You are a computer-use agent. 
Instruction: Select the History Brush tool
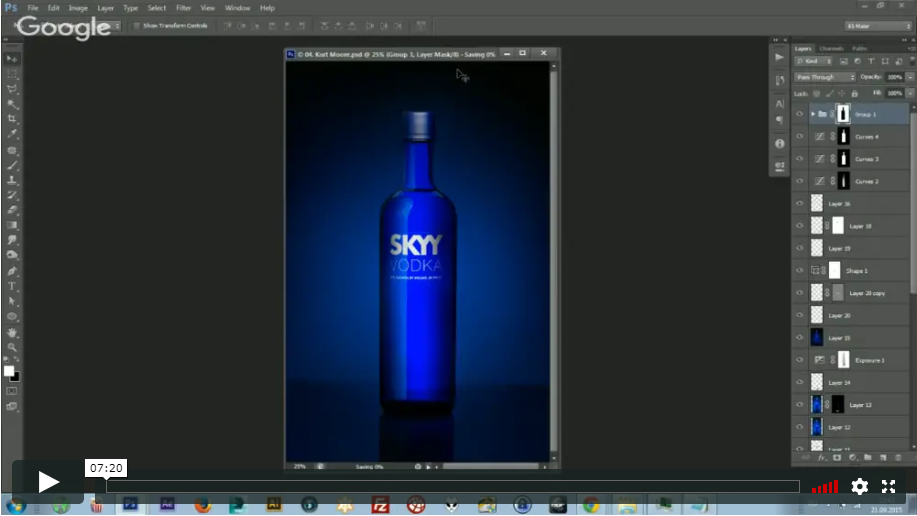[x=12, y=195]
